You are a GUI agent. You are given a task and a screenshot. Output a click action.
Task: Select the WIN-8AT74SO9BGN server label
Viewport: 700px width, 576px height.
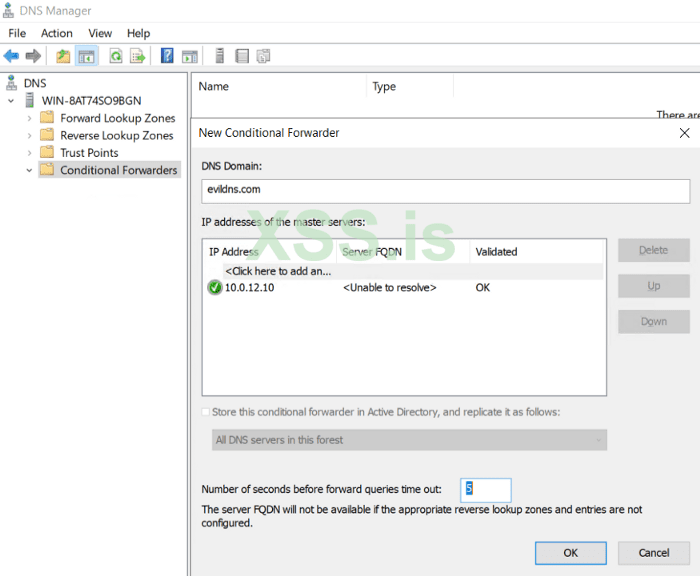pos(92,100)
